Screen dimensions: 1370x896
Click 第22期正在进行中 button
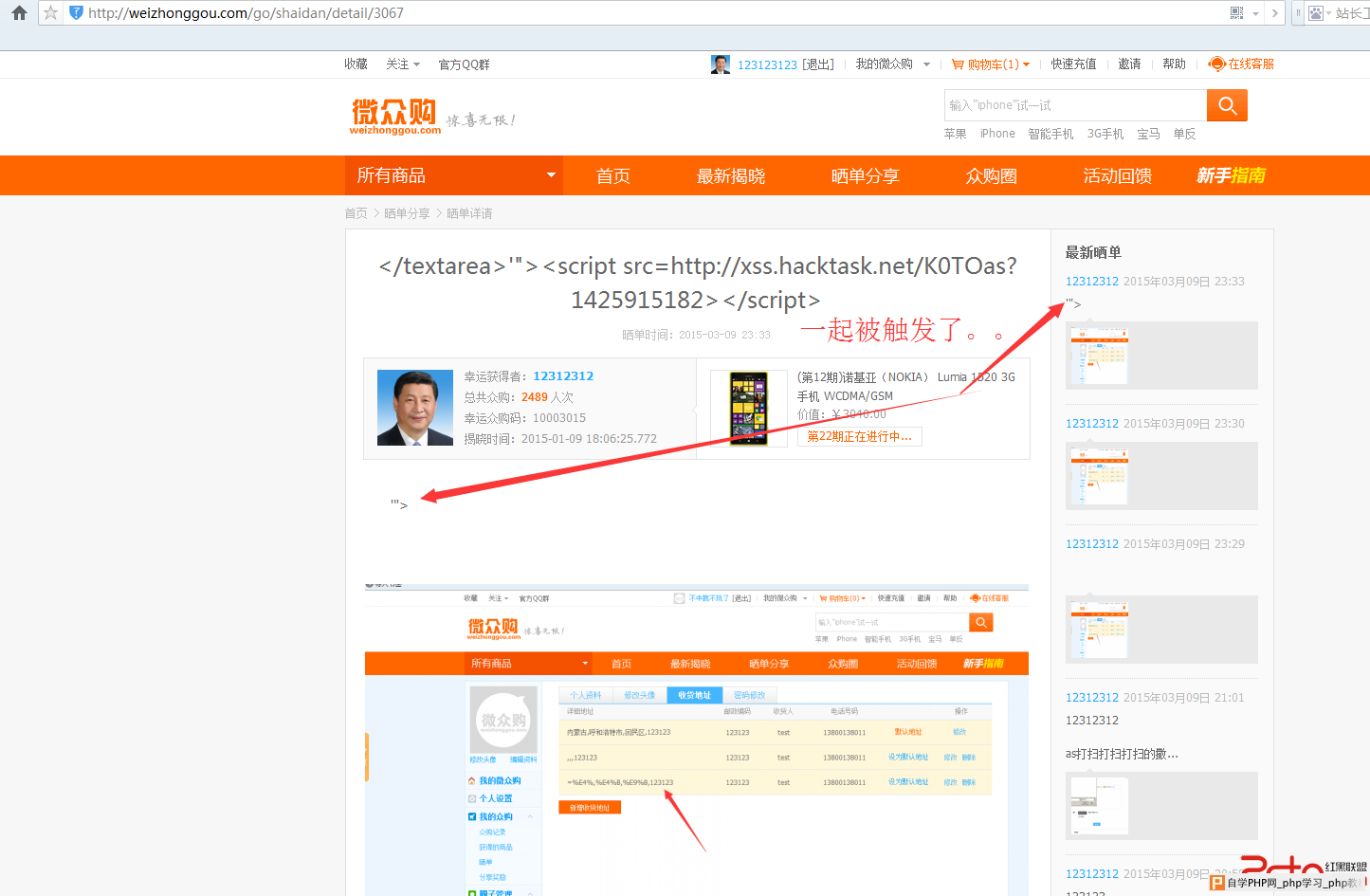[x=860, y=436]
